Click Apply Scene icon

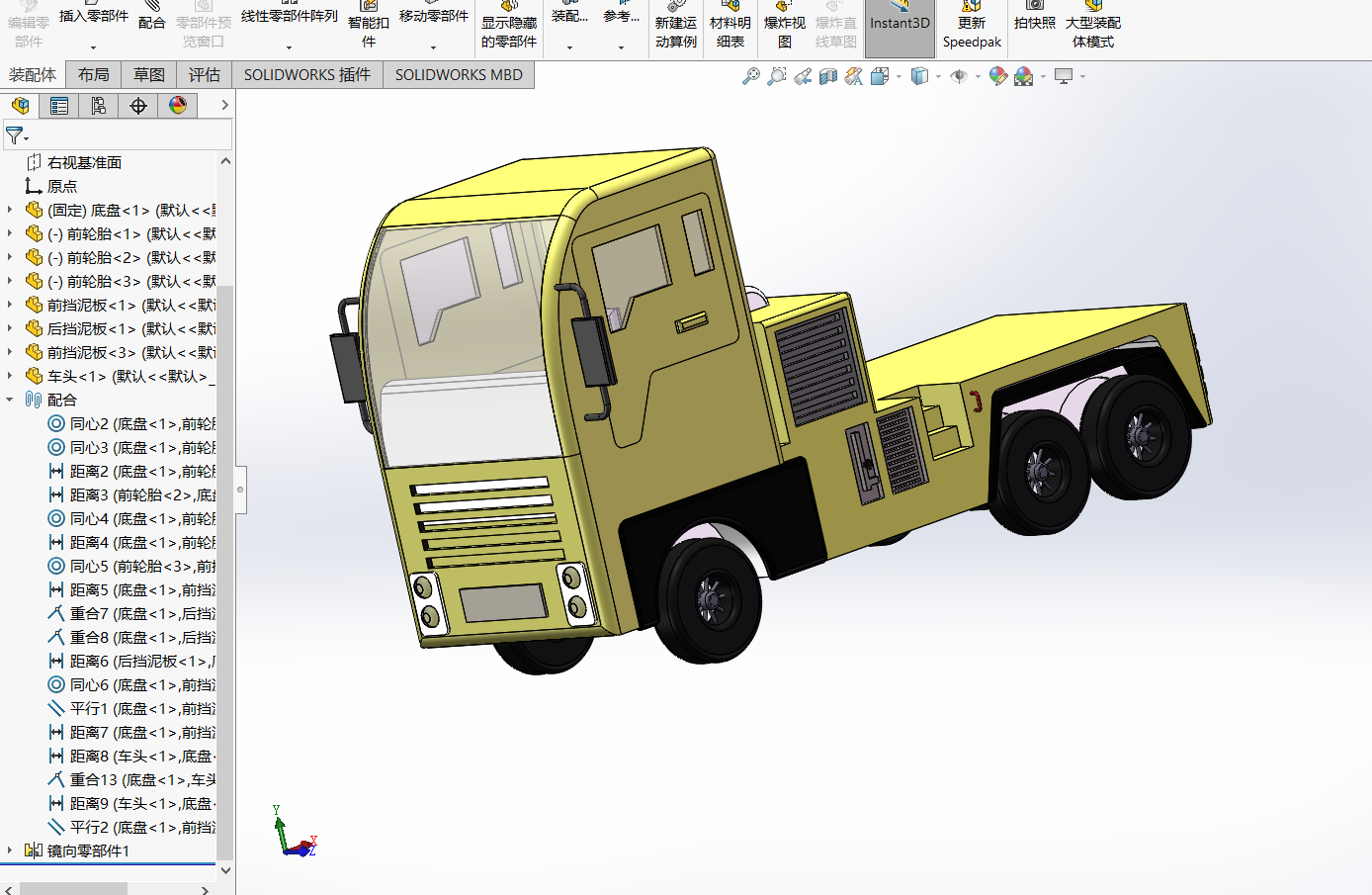coord(1024,76)
